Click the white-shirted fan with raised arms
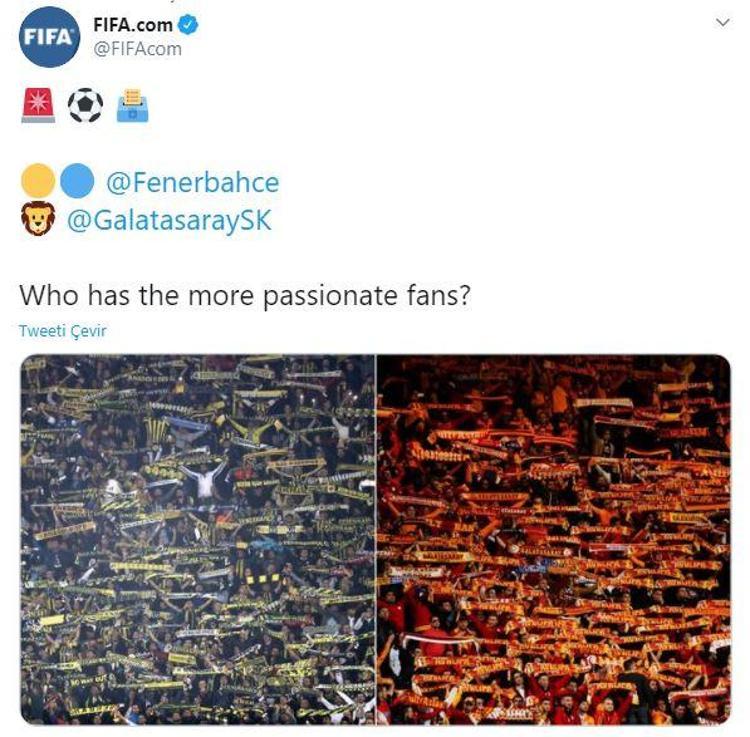This screenshot has height=737, width=750. coord(204,478)
